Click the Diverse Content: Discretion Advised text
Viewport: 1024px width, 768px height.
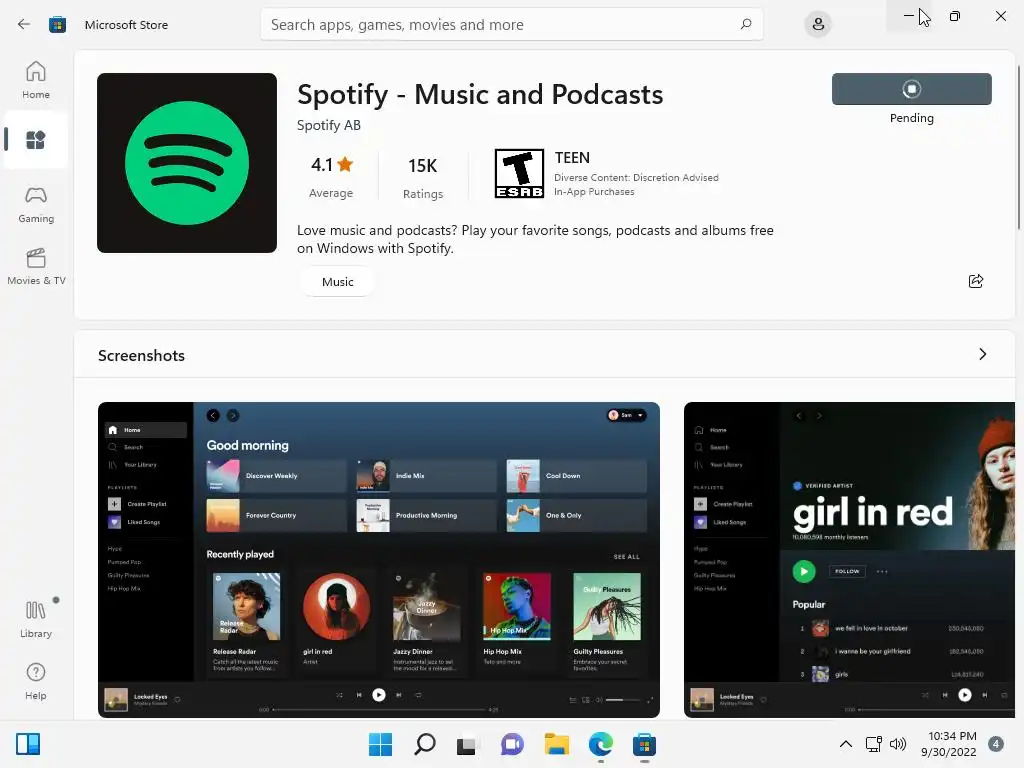(x=636, y=178)
